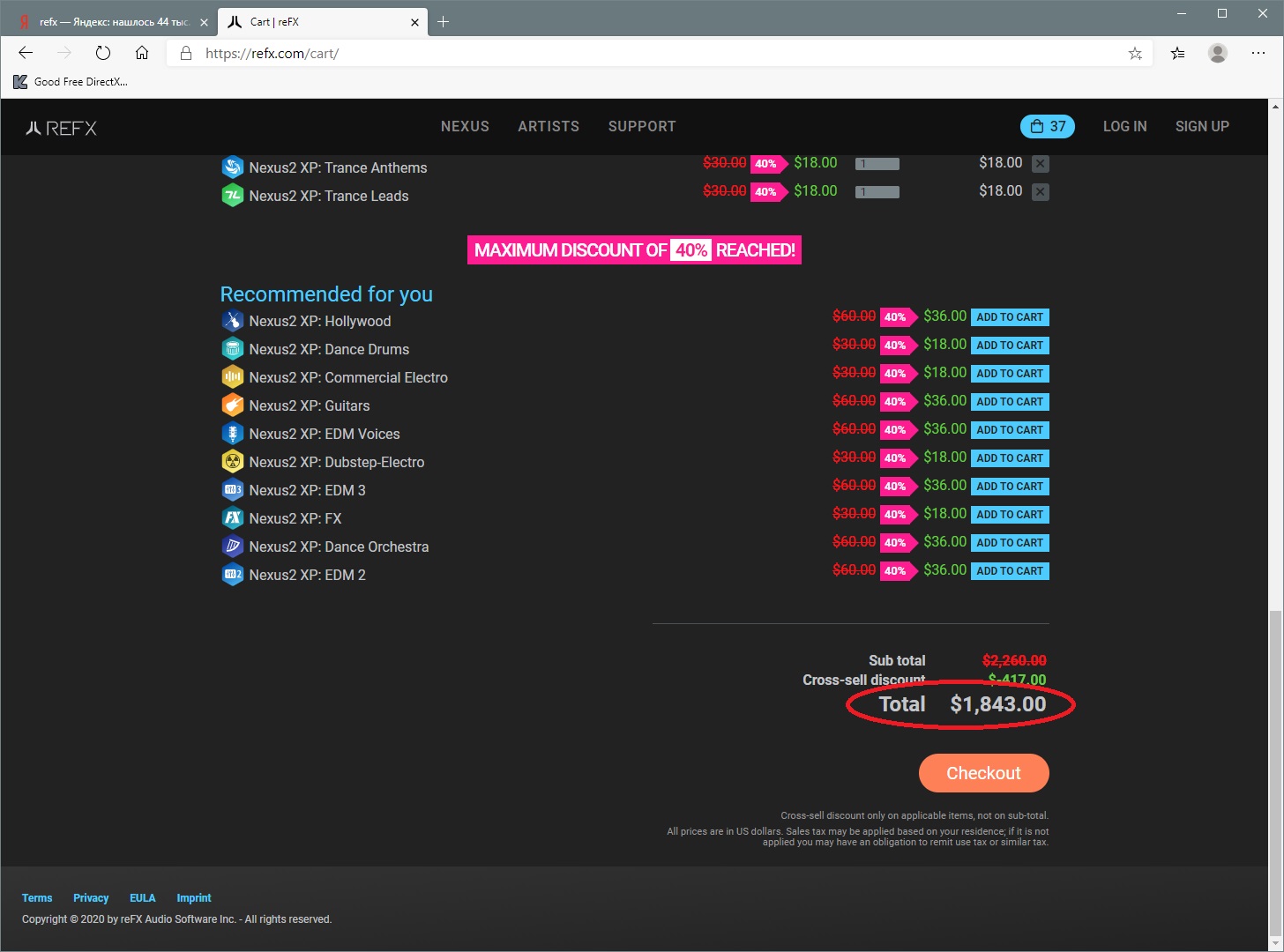The width and height of the screenshot is (1284, 952).
Task: Open a new browser tab
Action: tap(444, 22)
